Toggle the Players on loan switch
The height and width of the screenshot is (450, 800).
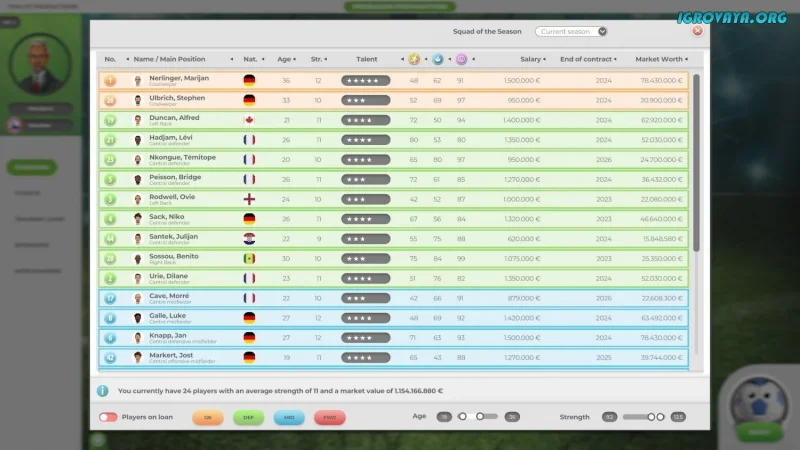[x=107, y=417]
